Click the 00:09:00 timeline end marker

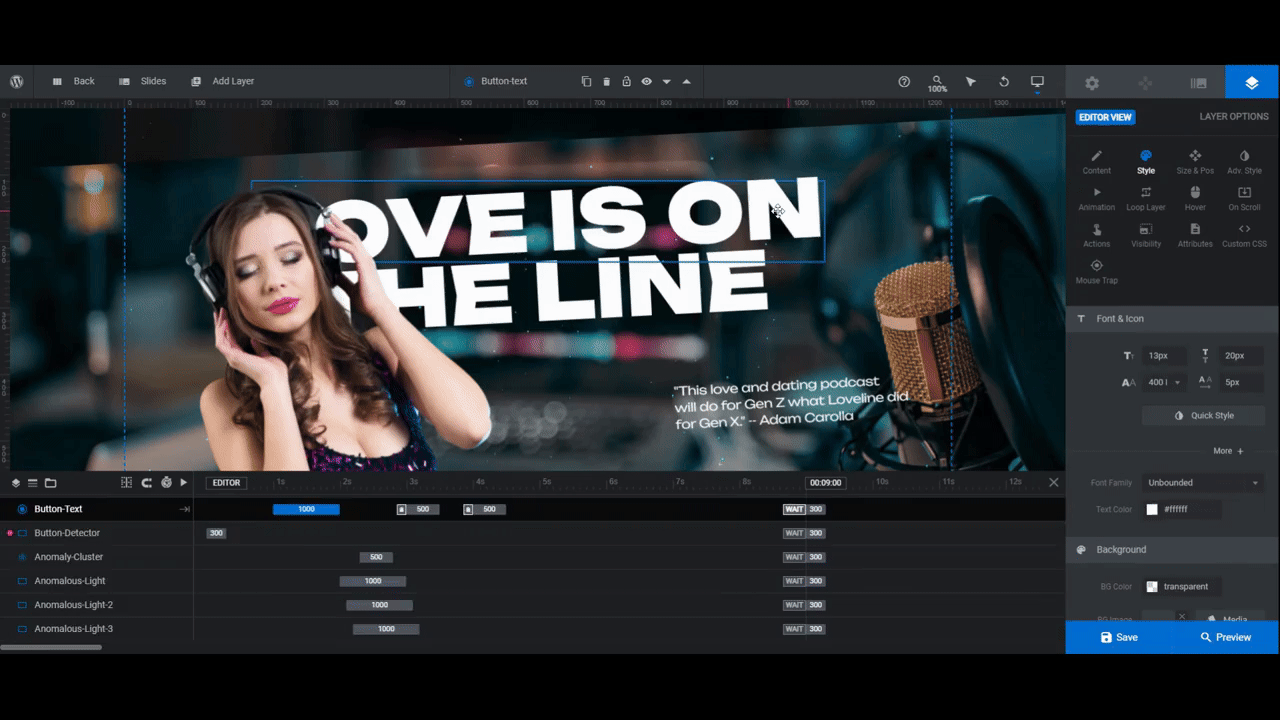pyautogui.click(x=825, y=482)
